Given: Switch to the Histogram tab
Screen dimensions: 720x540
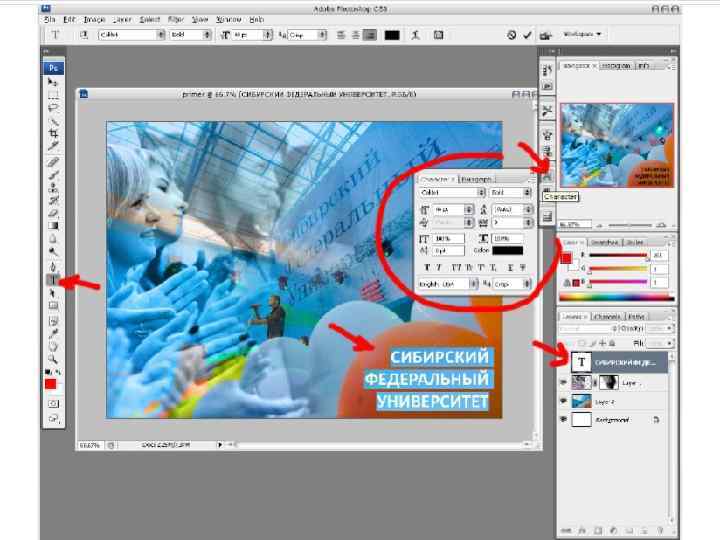Looking at the screenshot, I should (616, 66).
